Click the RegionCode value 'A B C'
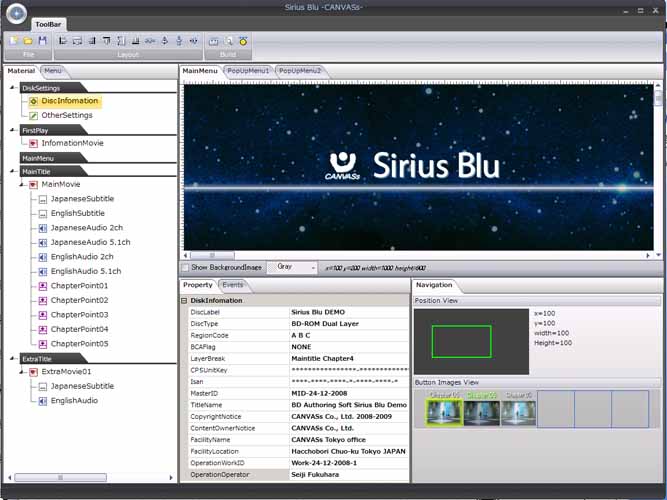667x500 pixels. [301, 336]
